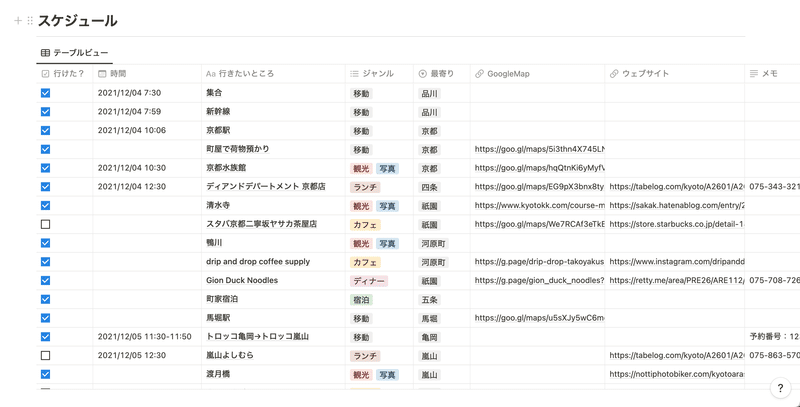
Task: Click the カフェ tag in drip and drop row
Action: click(x=365, y=263)
